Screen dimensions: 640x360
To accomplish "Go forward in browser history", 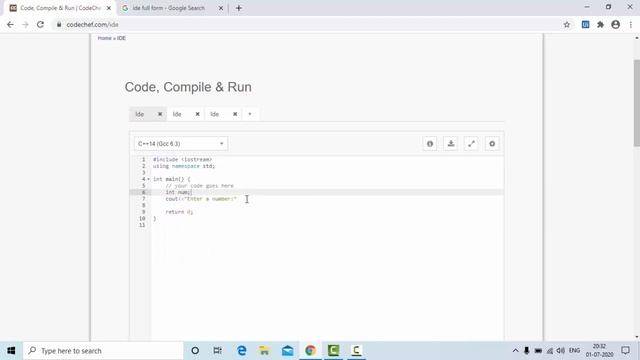I will click(x=25, y=24).
